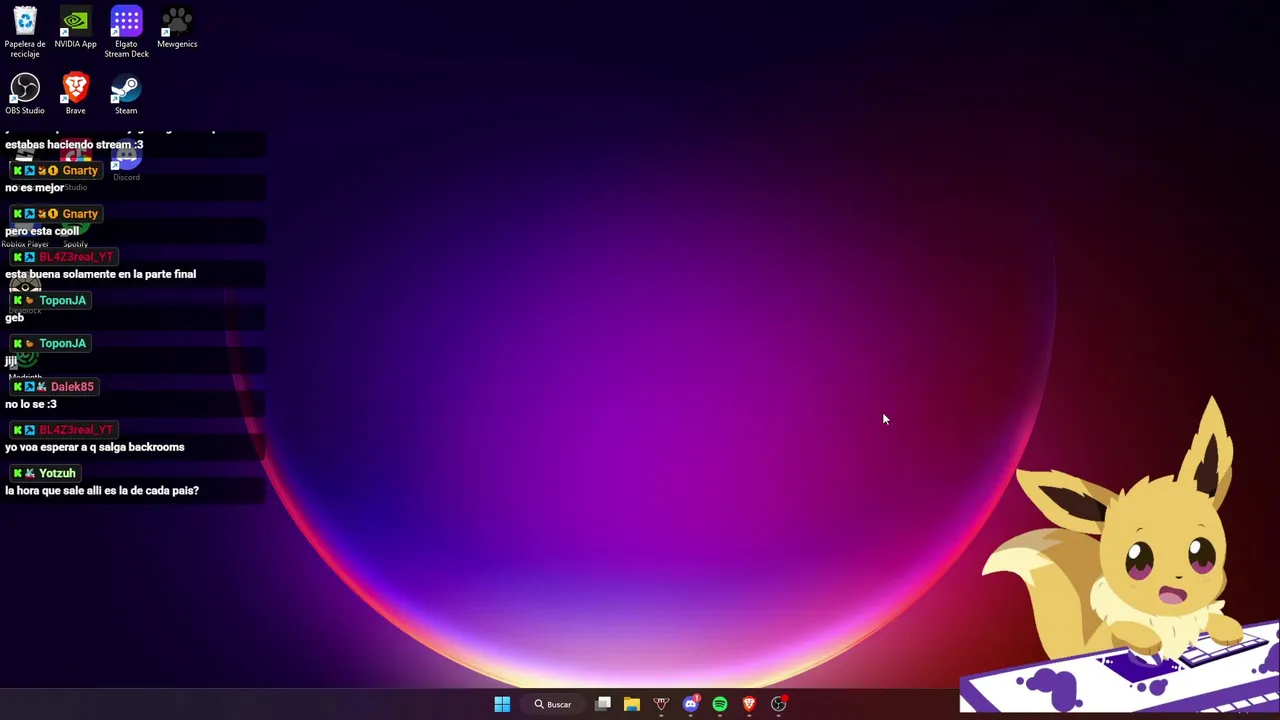Click the chat message 'no lo se :3'
Screen dimensions: 1280x720
click(31, 403)
